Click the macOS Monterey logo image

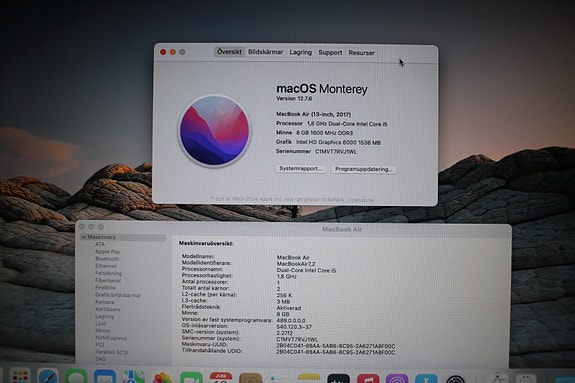click(x=215, y=131)
